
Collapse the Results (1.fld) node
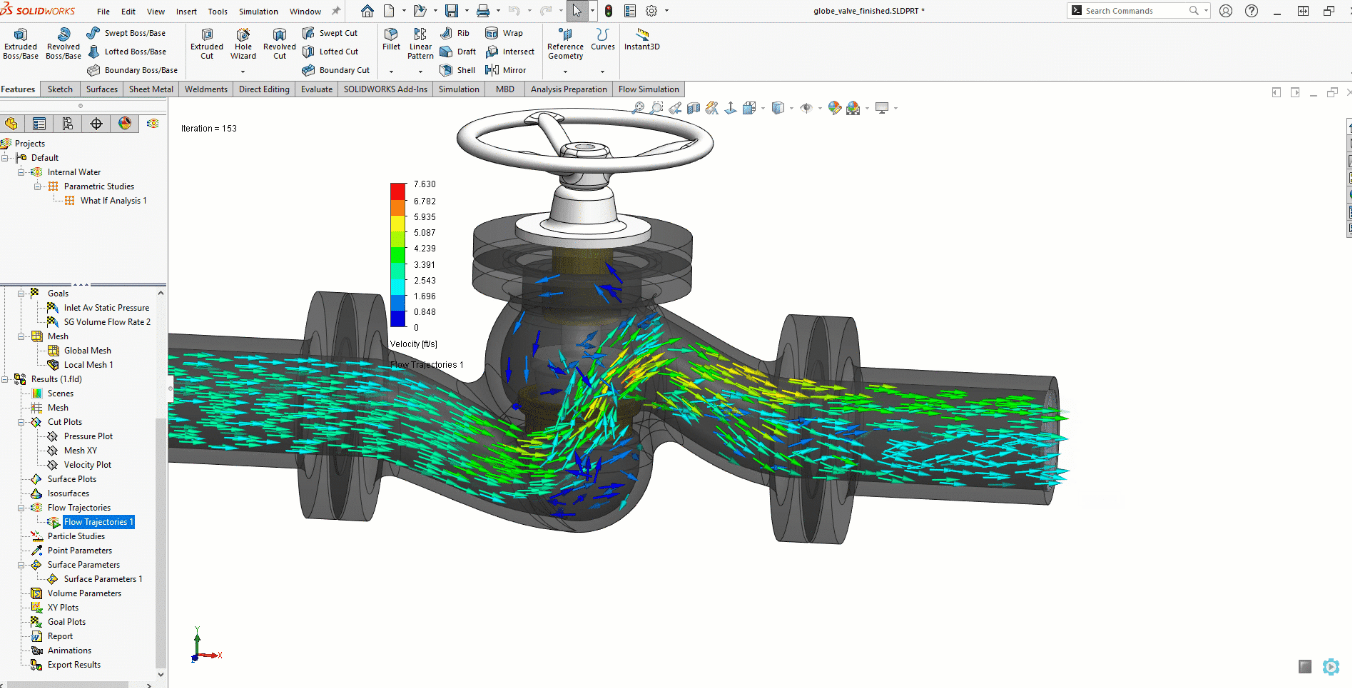point(5,379)
